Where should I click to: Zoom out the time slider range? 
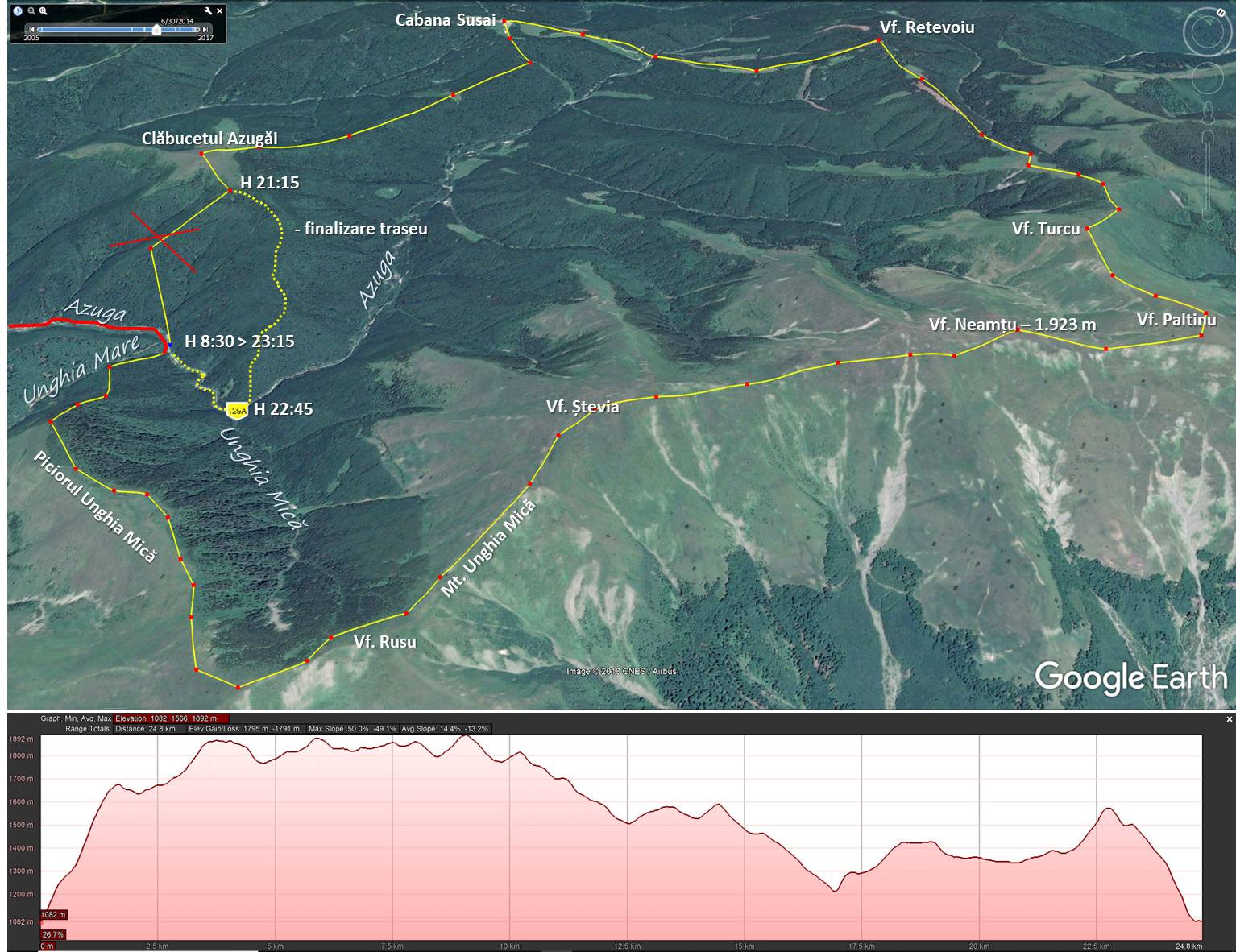(x=31, y=11)
